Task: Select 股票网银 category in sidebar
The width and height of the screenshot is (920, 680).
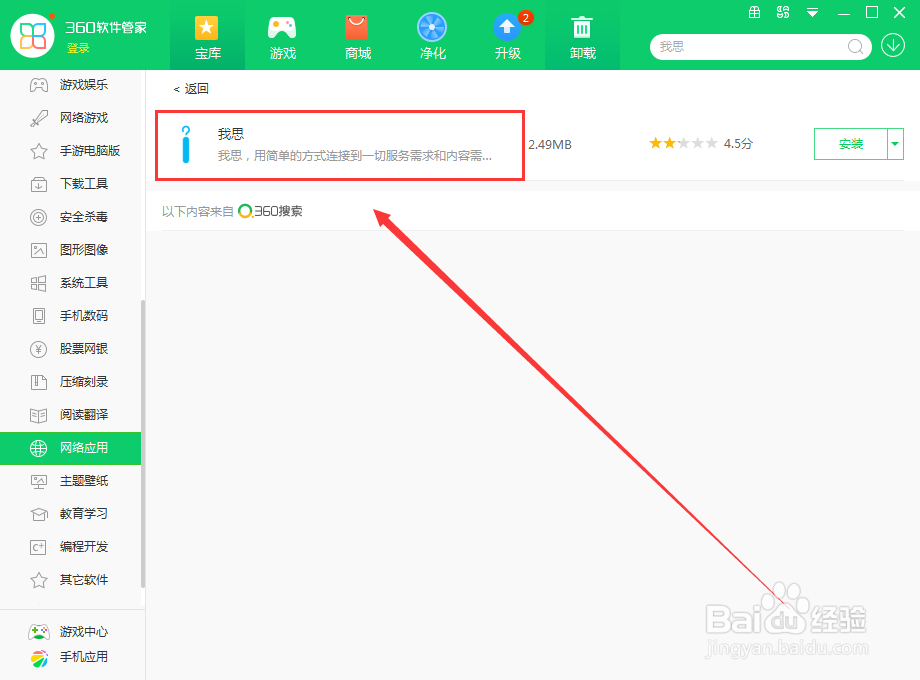Action: (70, 349)
